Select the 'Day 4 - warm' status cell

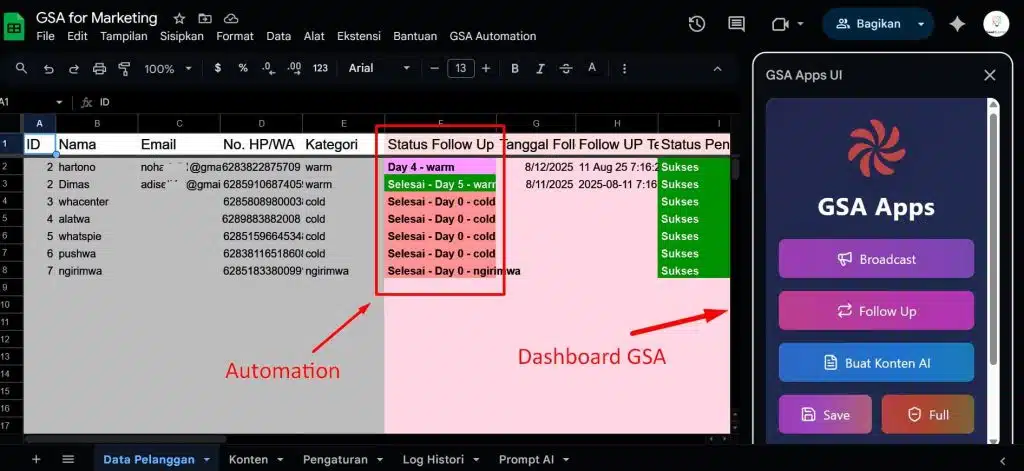click(x=441, y=167)
